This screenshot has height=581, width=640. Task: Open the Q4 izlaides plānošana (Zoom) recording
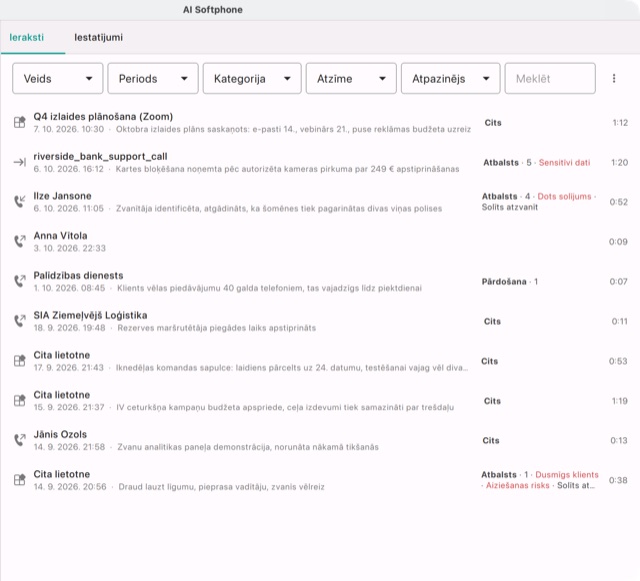pos(320,122)
